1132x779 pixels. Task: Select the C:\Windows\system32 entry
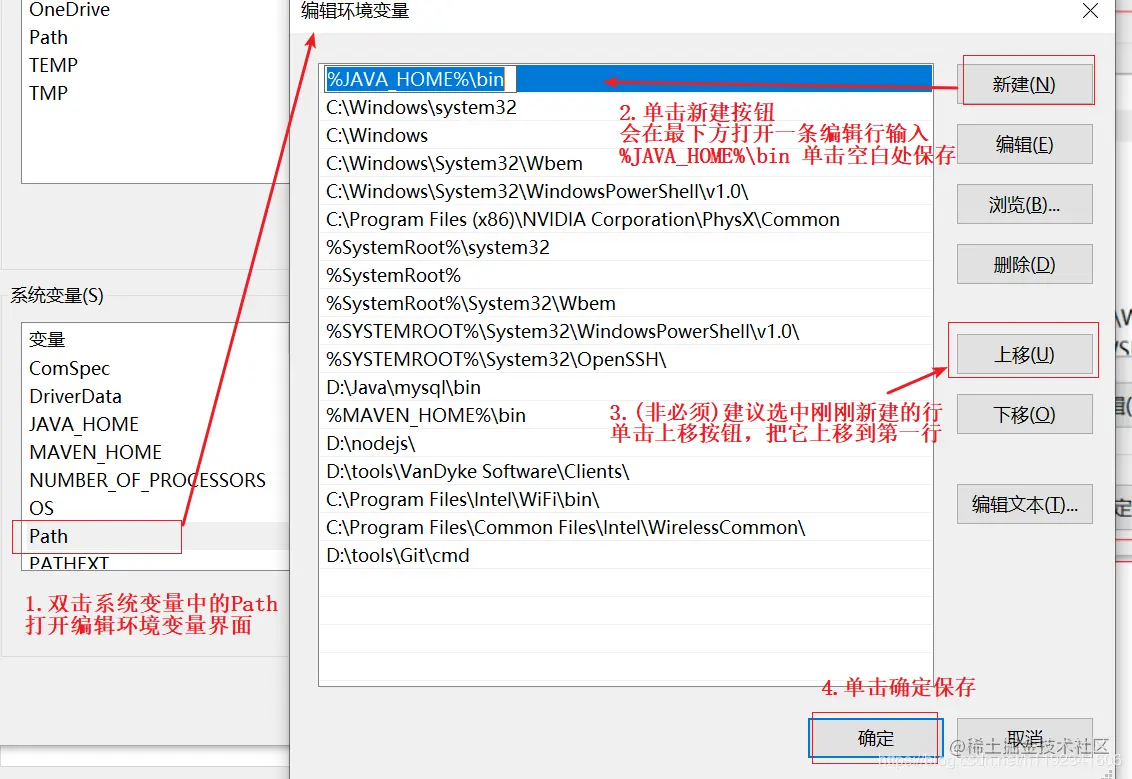pyautogui.click(x=626, y=107)
